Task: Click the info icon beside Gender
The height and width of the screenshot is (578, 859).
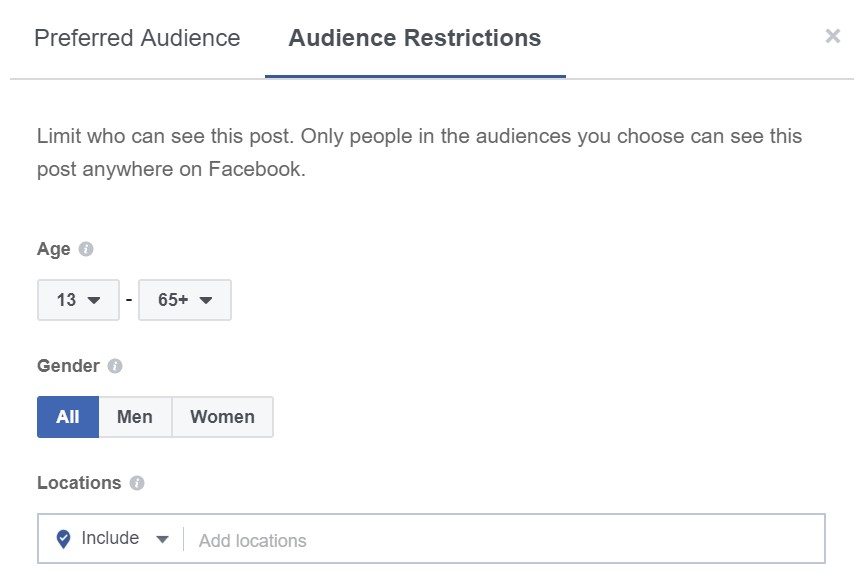Action: click(115, 366)
